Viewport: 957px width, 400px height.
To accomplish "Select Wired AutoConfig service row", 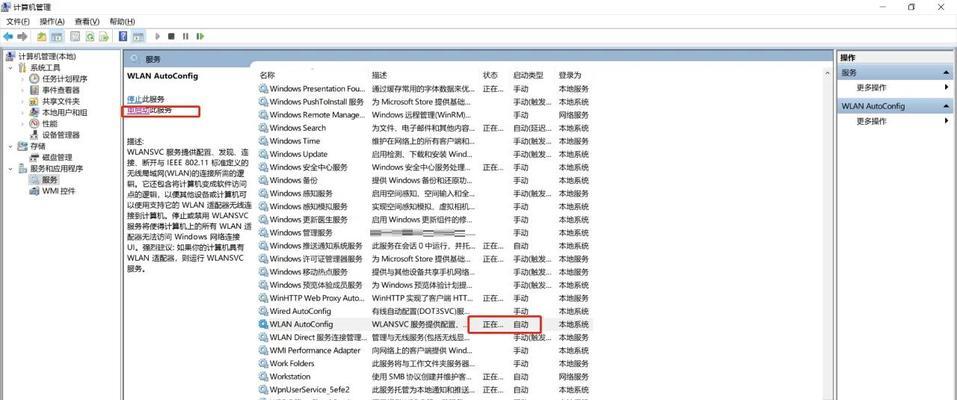I will point(424,311).
